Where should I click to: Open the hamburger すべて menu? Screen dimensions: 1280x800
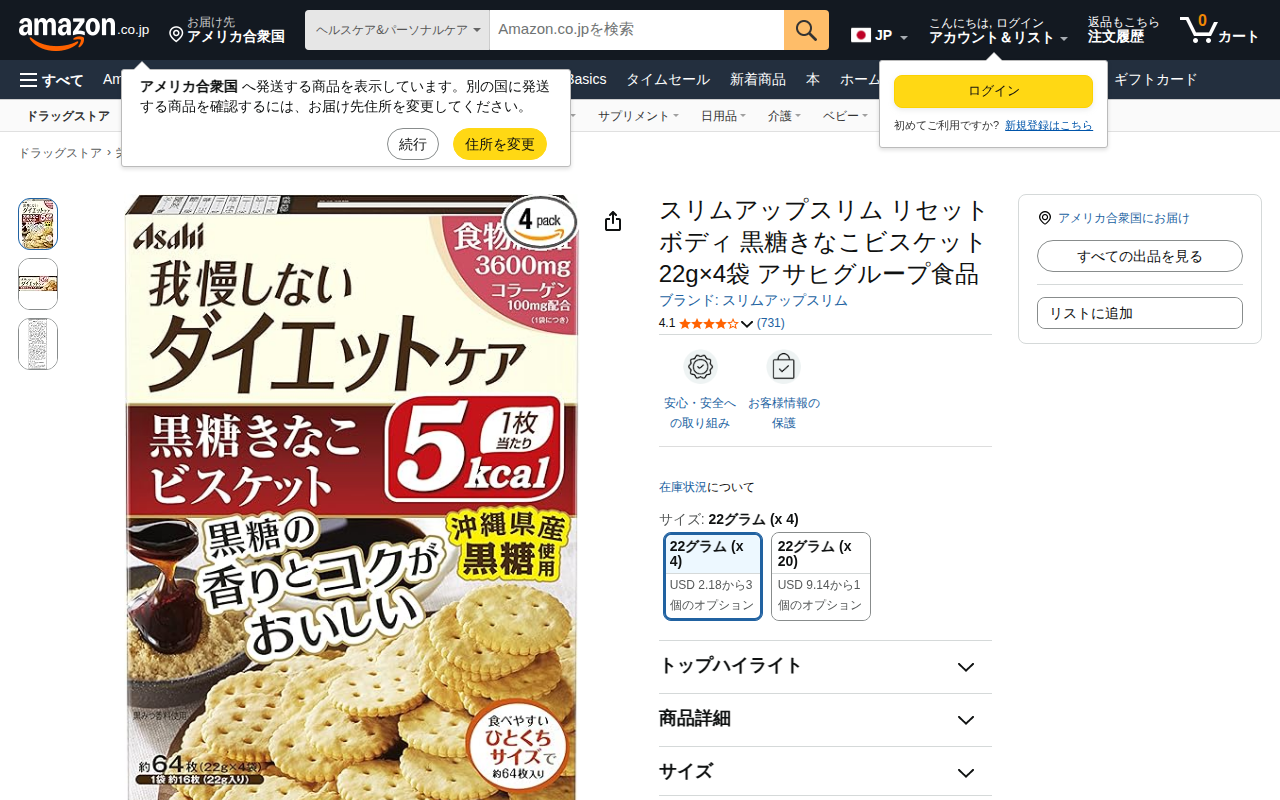click(x=51, y=80)
